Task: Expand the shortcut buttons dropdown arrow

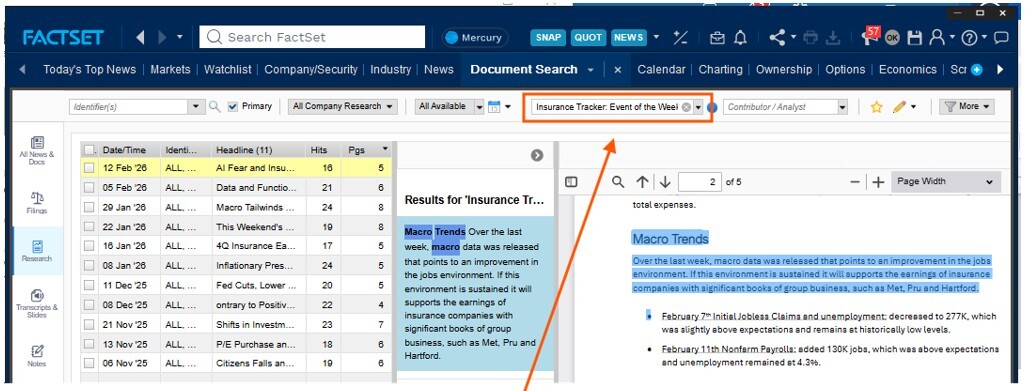Action: [657, 37]
